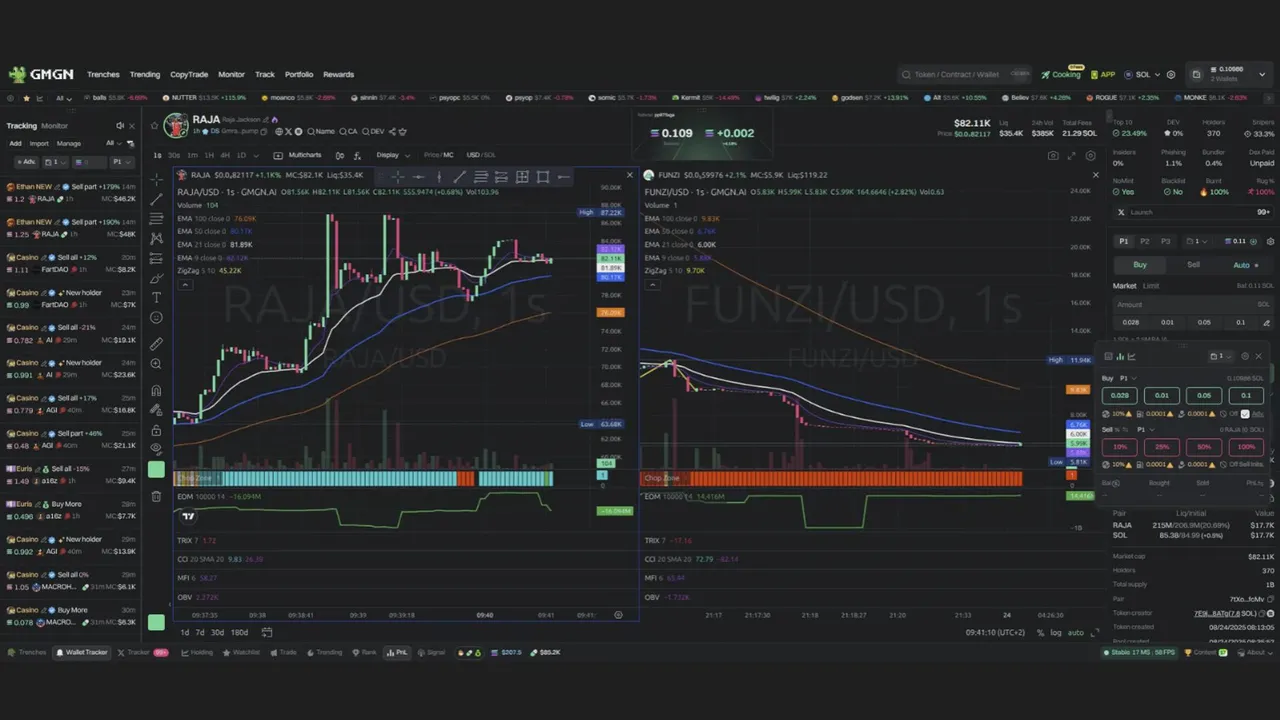Enable the Auto trade toggle
Image resolution: width=1280 pixels, height=720 pixels.
(x=1246, y=265)
